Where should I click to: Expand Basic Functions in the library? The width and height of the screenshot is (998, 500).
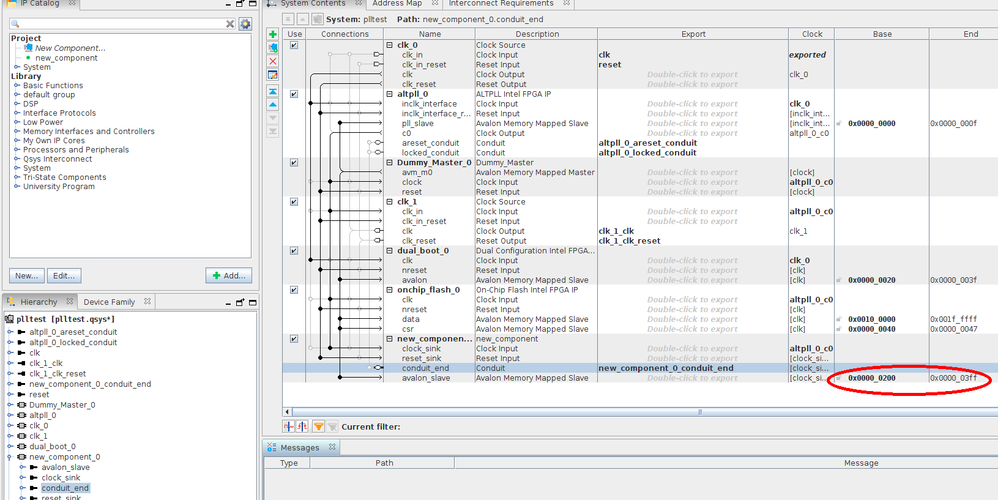(17, 86)
